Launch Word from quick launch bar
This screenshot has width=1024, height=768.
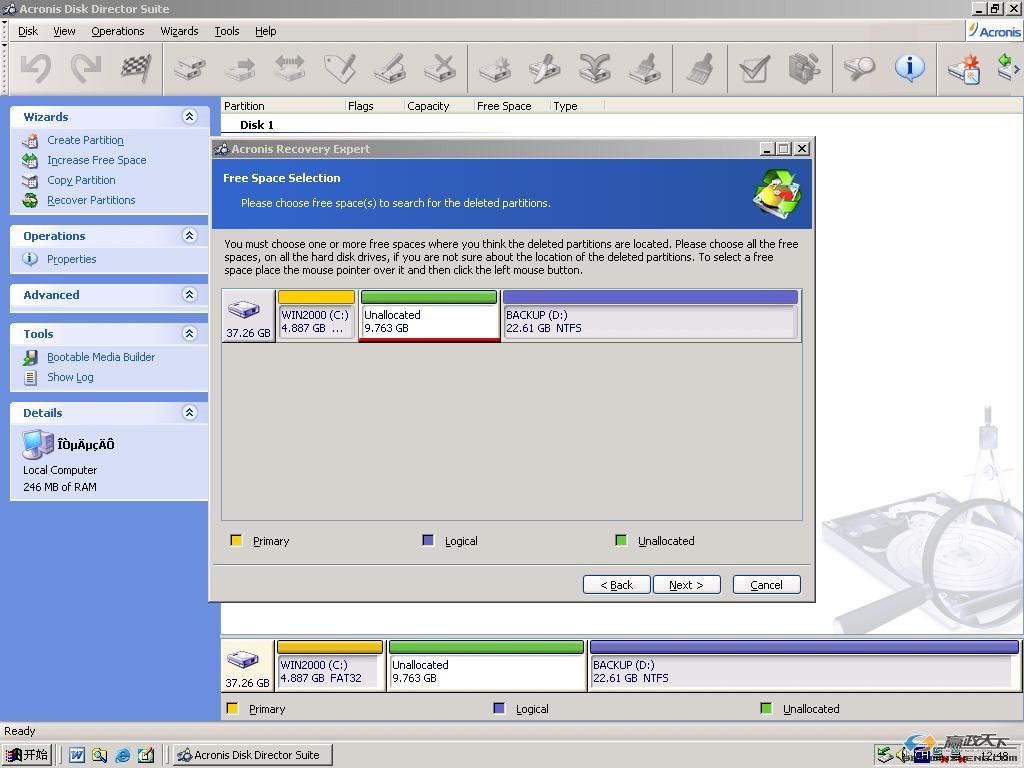tap(76, 755)
